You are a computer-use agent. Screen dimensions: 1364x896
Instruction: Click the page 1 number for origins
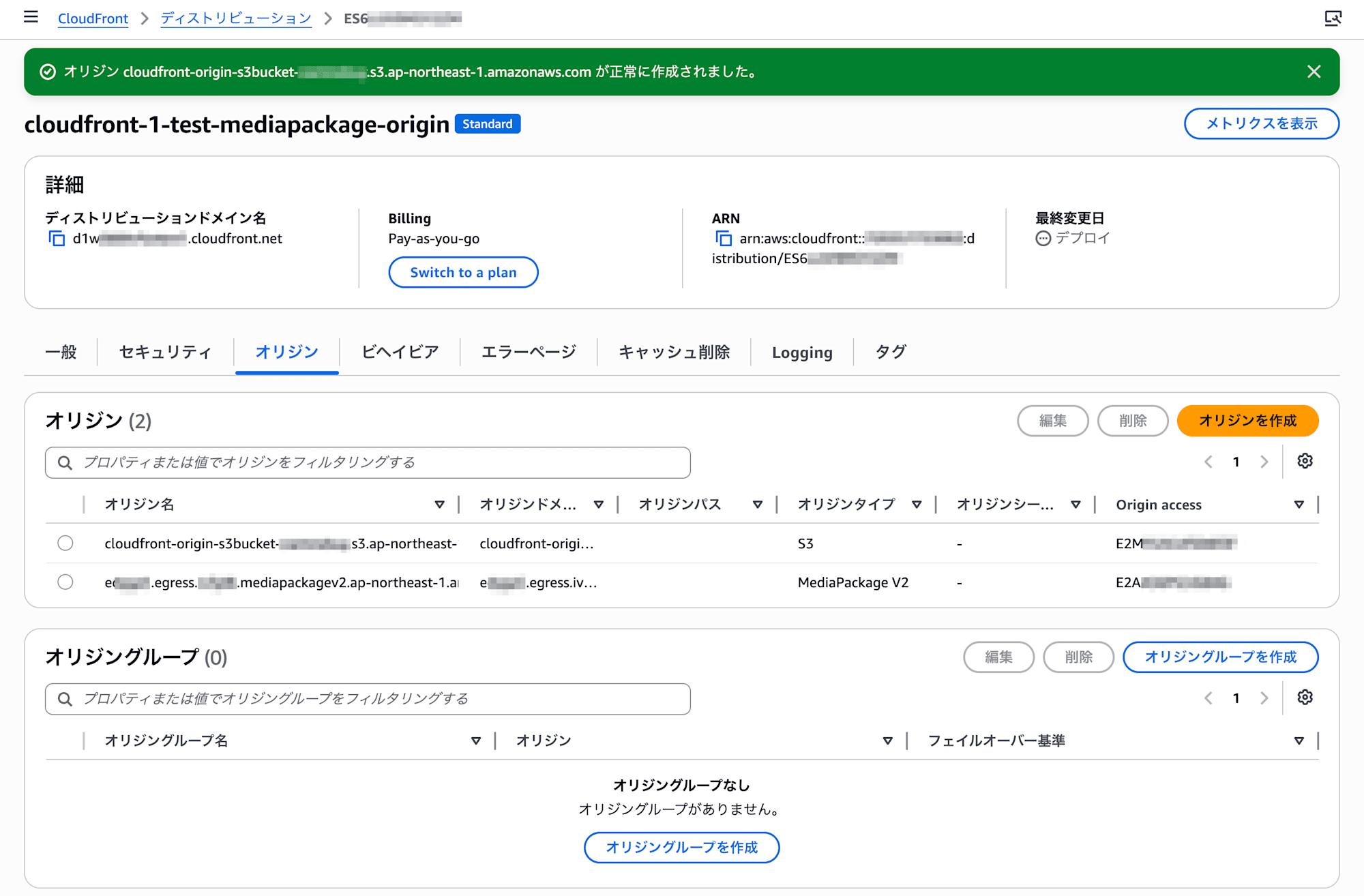pyautogui.click(x=1236, y=462)
